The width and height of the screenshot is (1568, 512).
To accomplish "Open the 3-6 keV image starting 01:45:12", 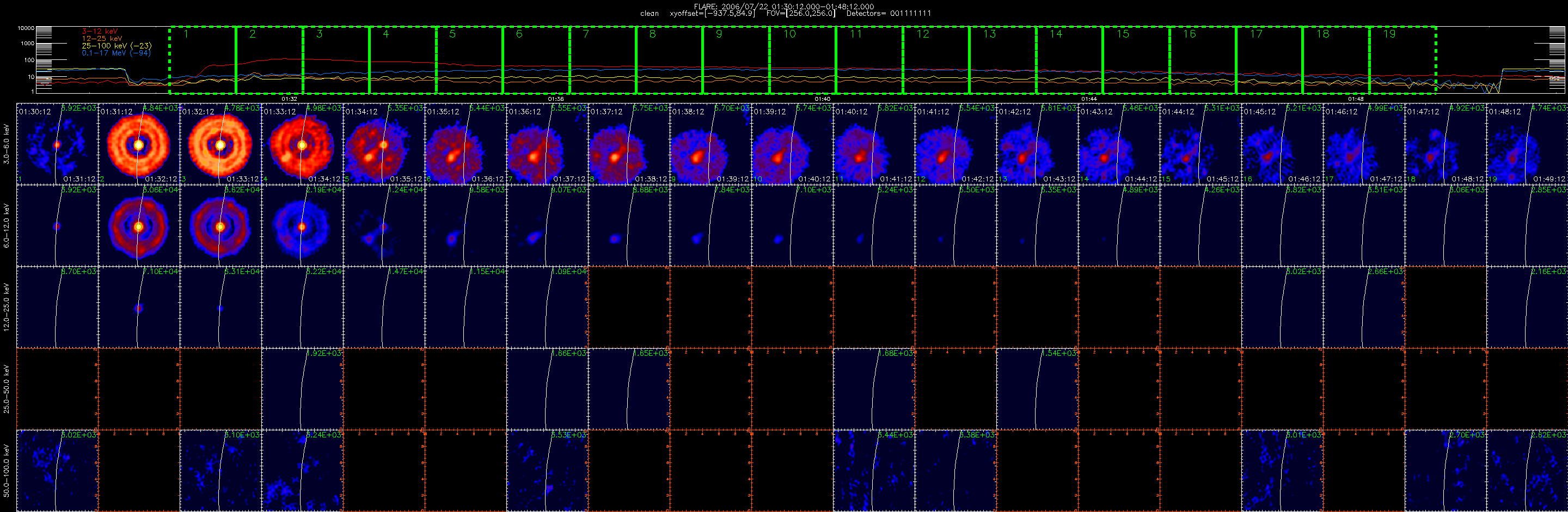I will click(x=1282, y=144).
